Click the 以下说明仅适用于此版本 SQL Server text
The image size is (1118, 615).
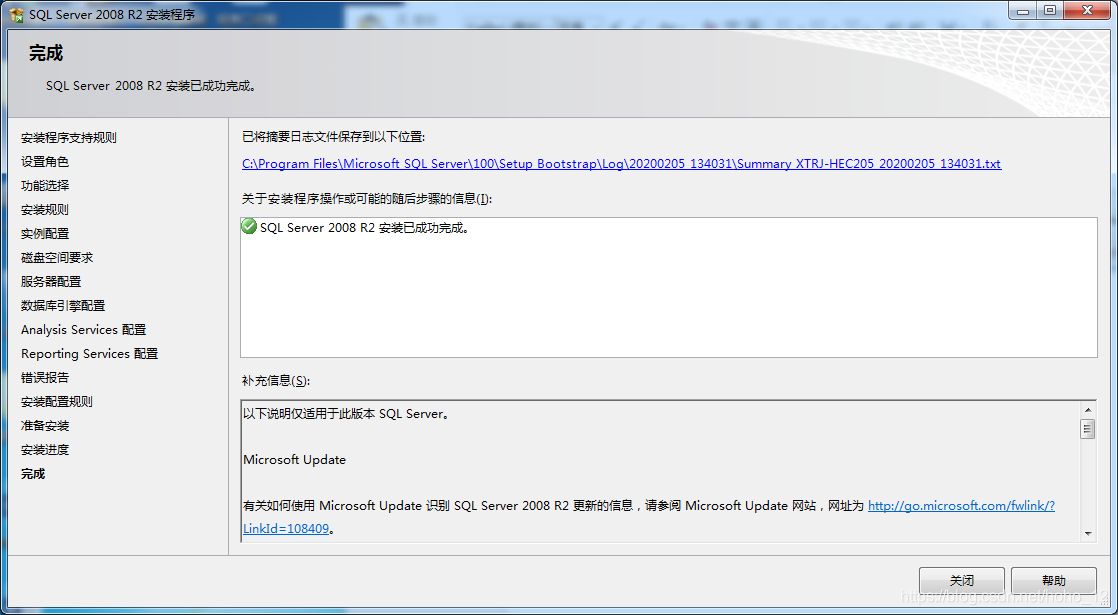click(x=347, y=413)
